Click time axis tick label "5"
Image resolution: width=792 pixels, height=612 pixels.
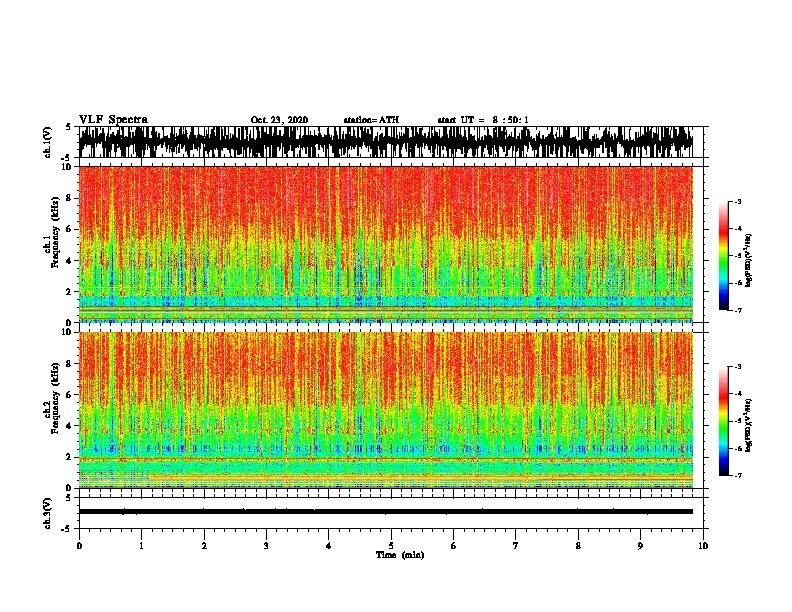391,545
